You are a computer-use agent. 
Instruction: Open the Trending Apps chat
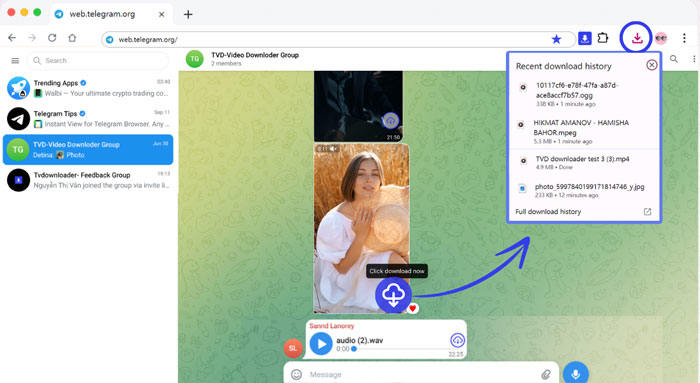point(88,88)
